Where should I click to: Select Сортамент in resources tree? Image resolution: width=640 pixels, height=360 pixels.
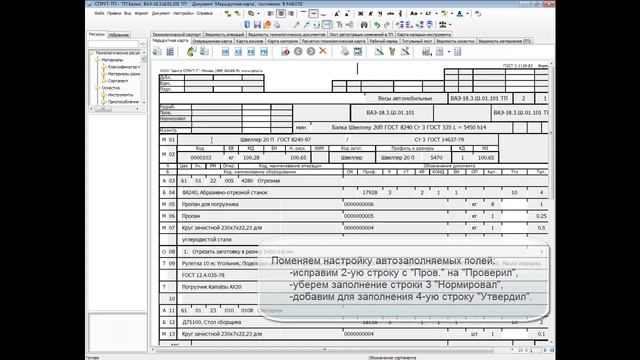[118, 81]
